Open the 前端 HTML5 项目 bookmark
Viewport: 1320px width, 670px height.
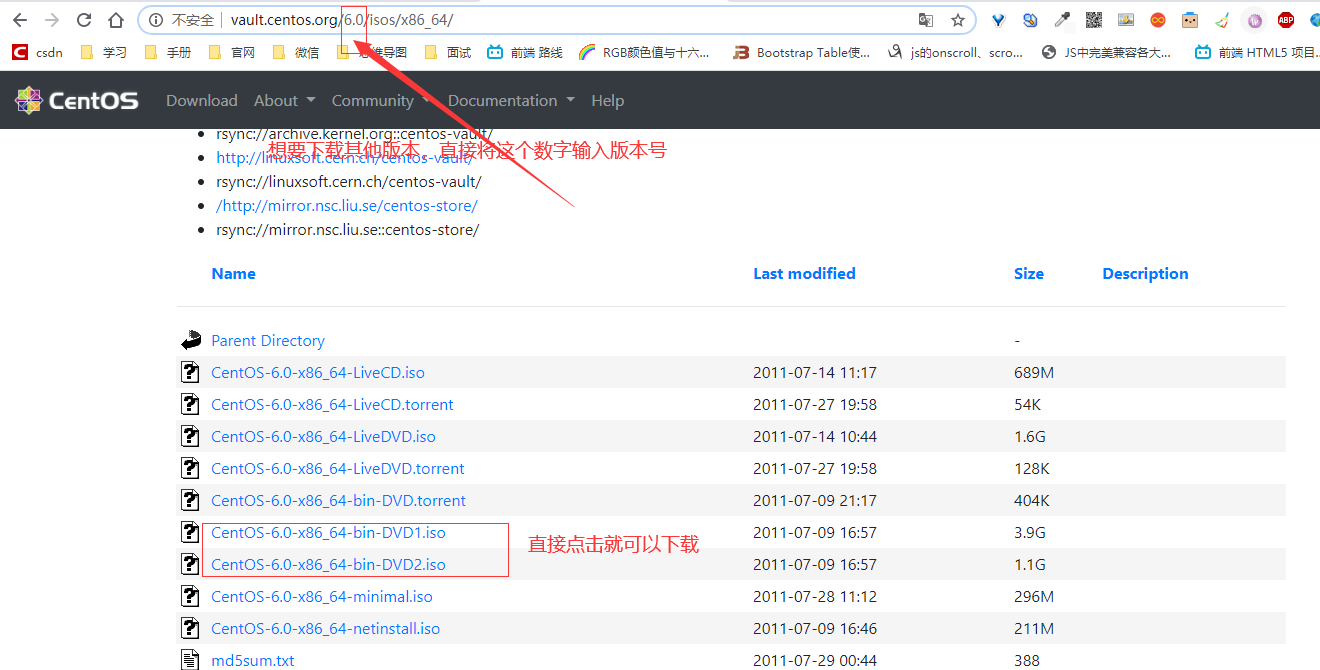pyautogui.click(x=1257, y=52)
